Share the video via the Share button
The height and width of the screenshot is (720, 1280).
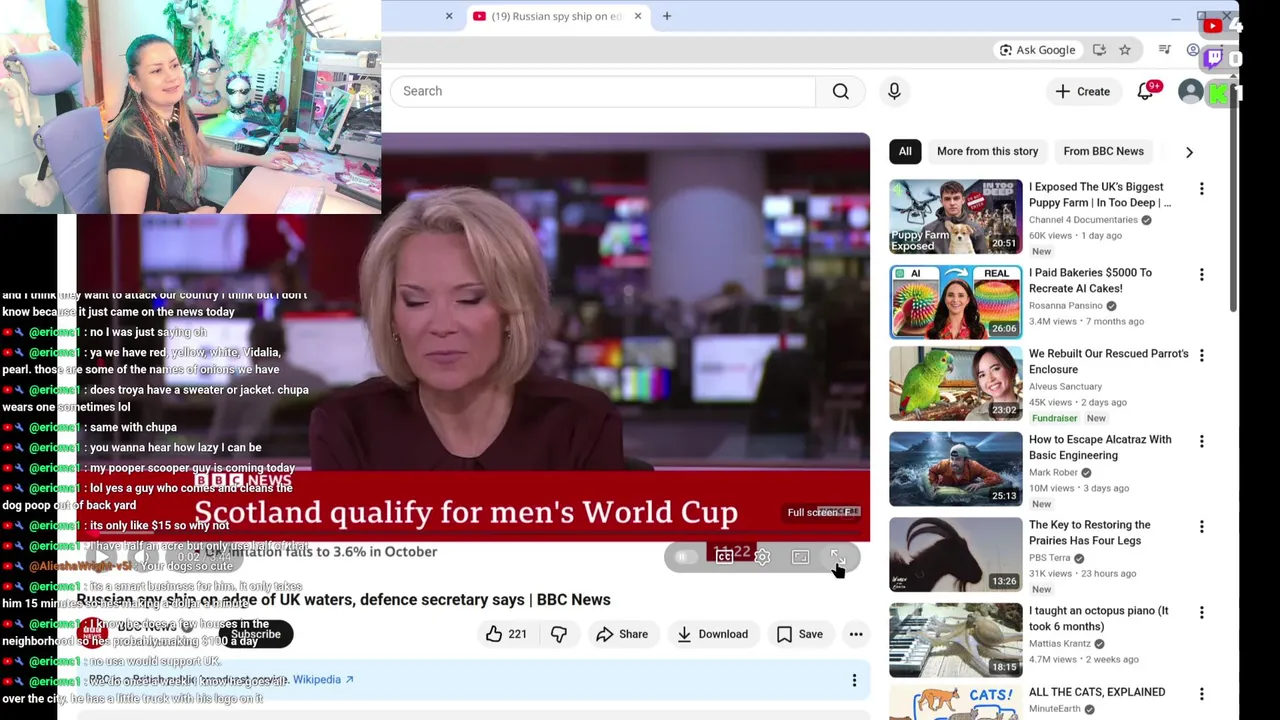[x=621, y=634]
